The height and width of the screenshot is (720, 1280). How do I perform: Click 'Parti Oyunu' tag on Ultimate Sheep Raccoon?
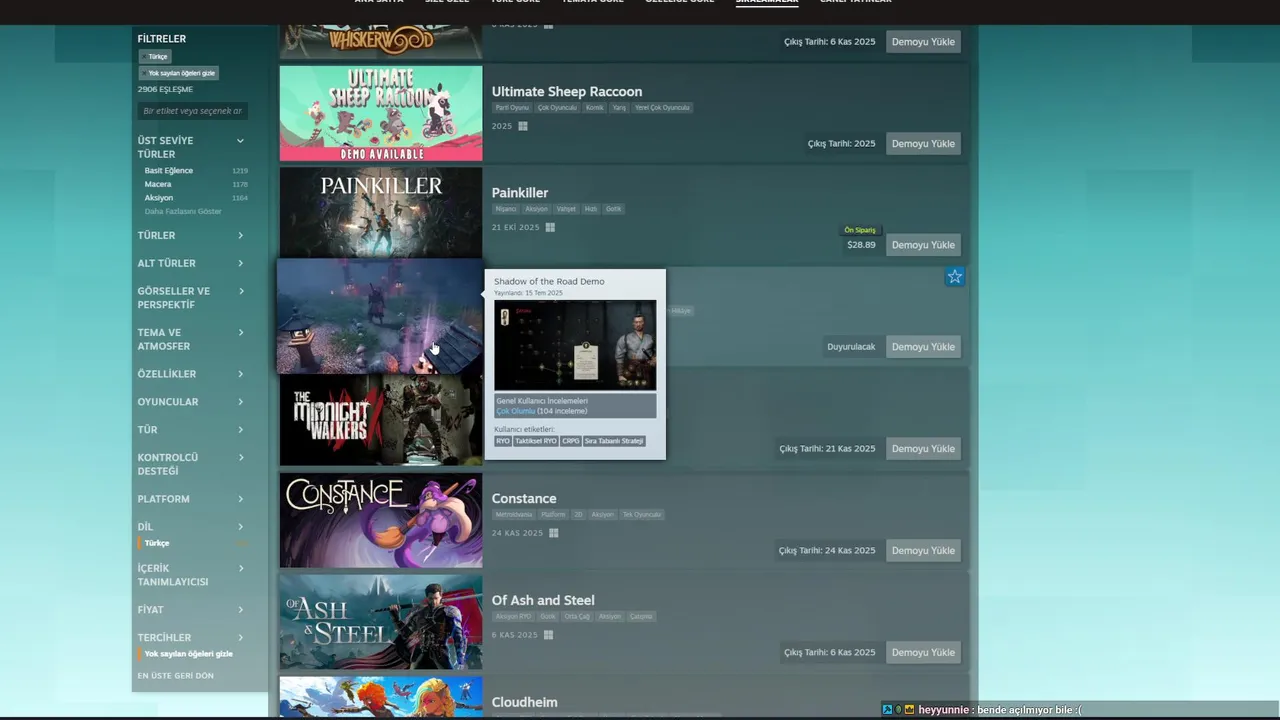[x=512, y=108]
